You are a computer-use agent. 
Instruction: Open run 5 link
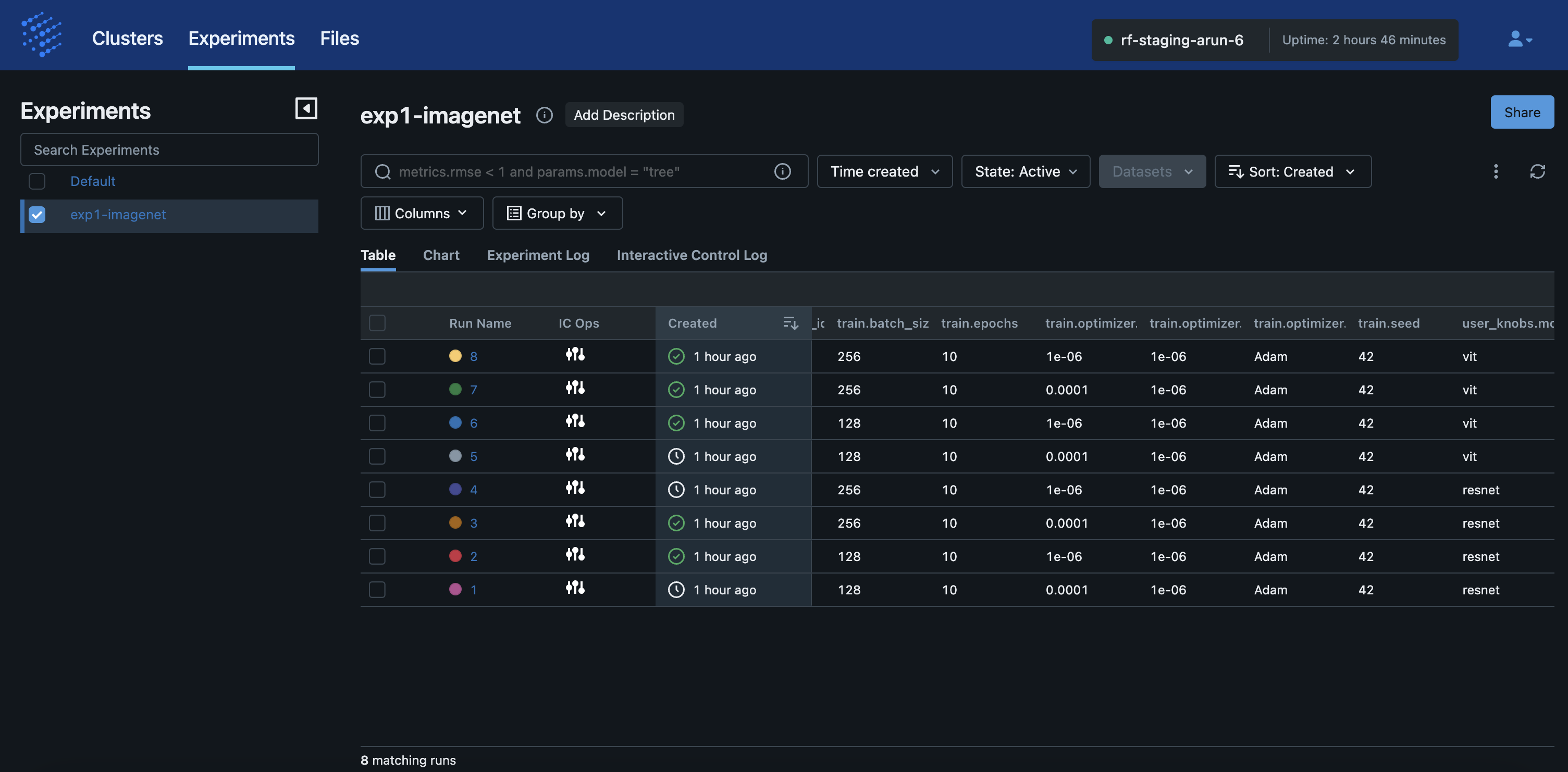coord(474,456)
